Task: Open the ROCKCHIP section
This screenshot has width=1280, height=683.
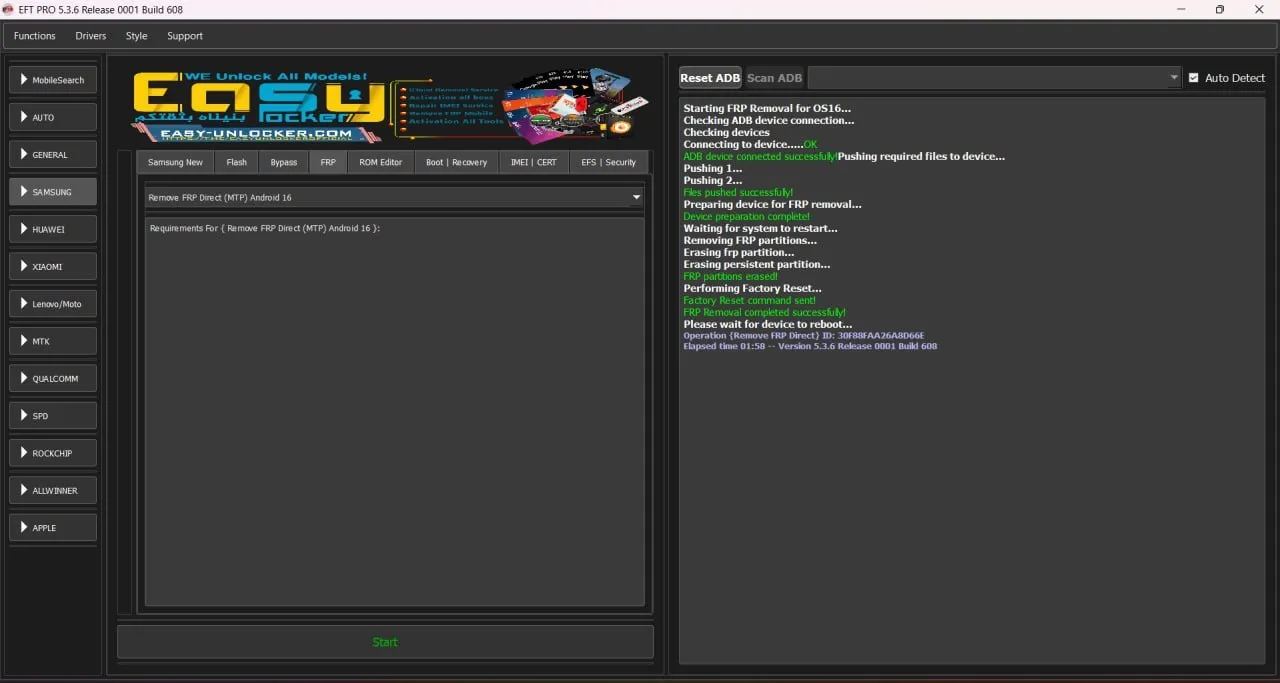Action: (53, 453)
